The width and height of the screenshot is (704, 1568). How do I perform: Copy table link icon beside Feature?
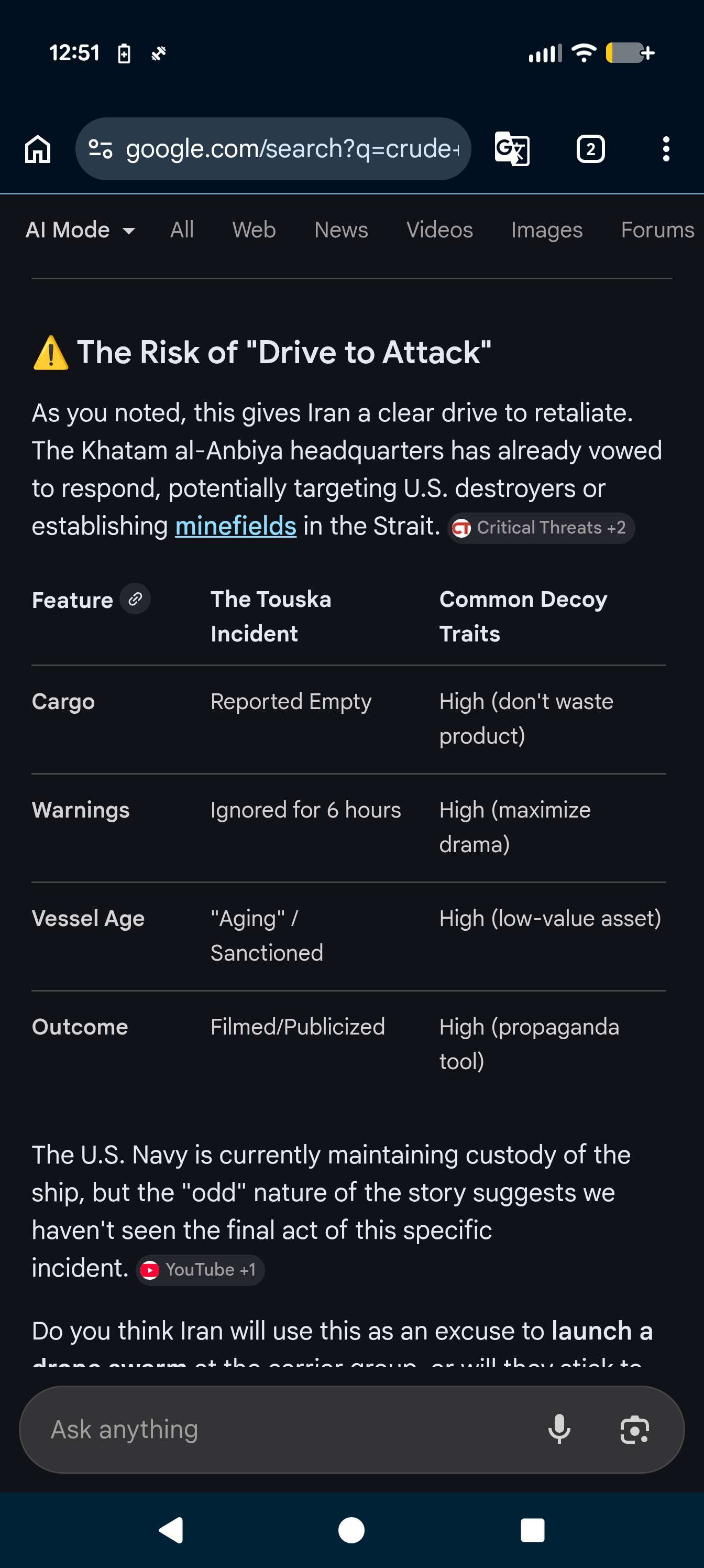point(135,599)
